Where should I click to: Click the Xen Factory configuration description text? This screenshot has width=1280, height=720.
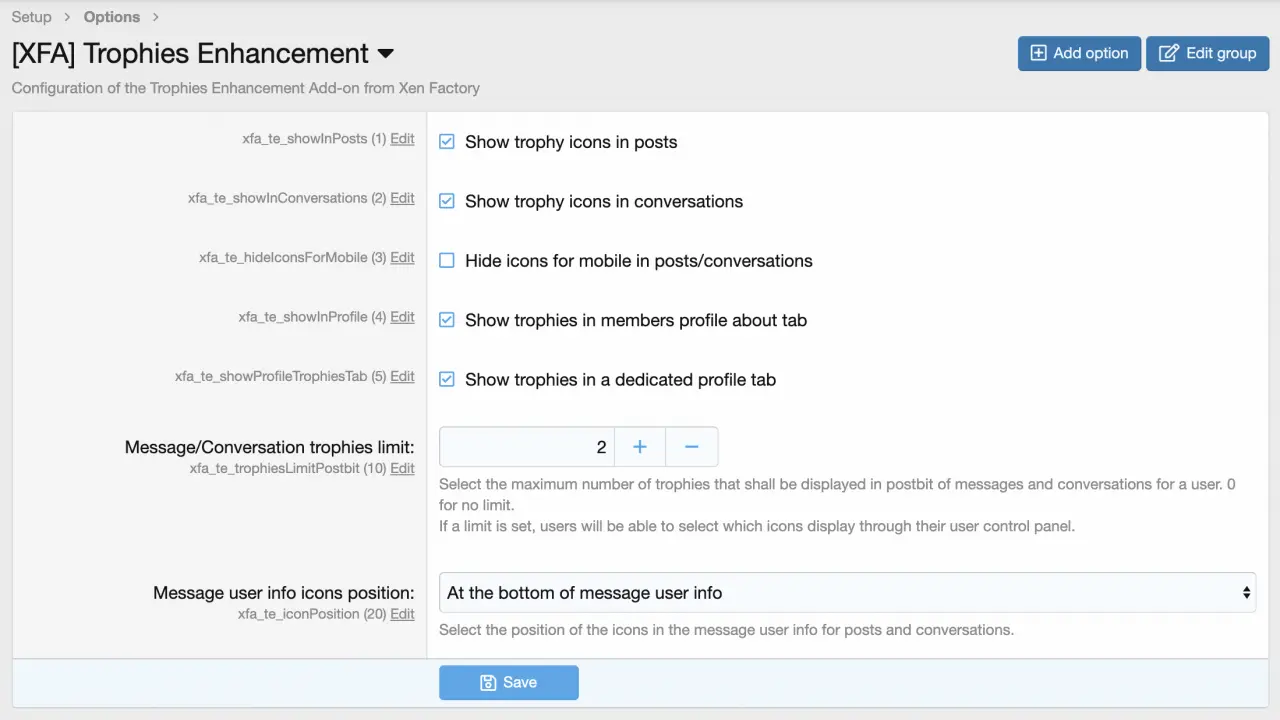click(x=246, y=88)
